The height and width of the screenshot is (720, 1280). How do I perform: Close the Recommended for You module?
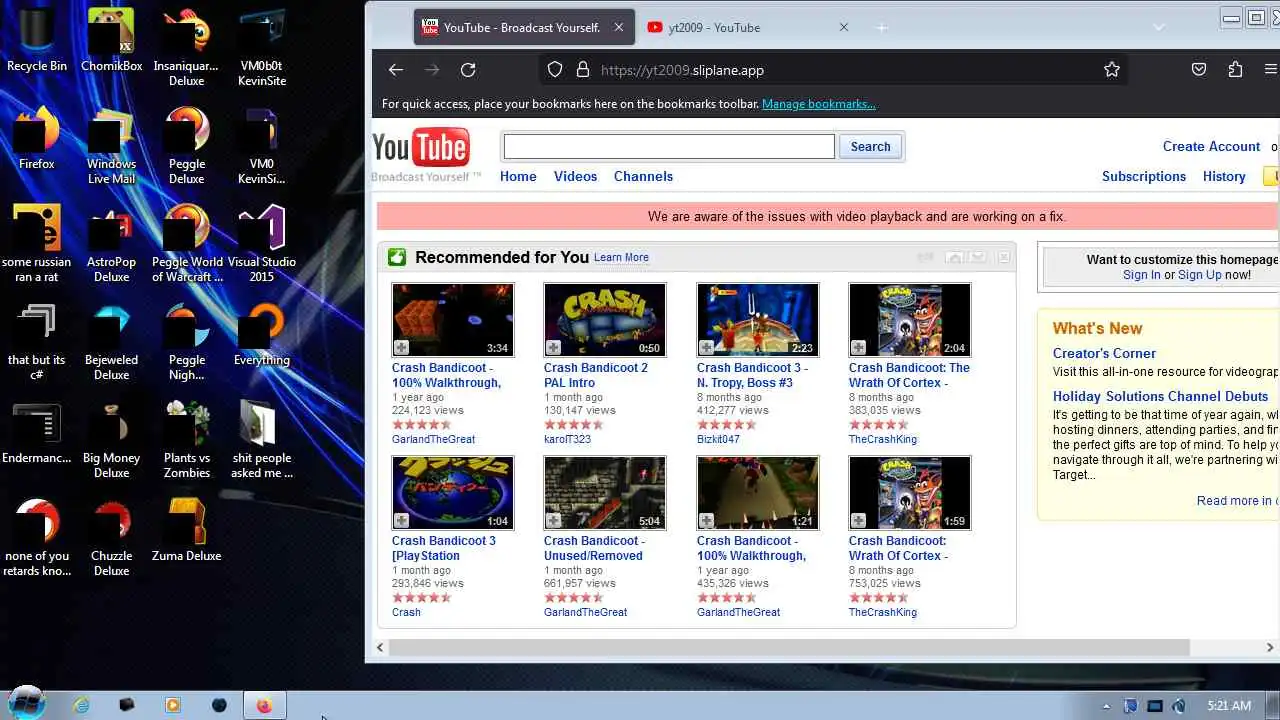tap(1003, 258)
